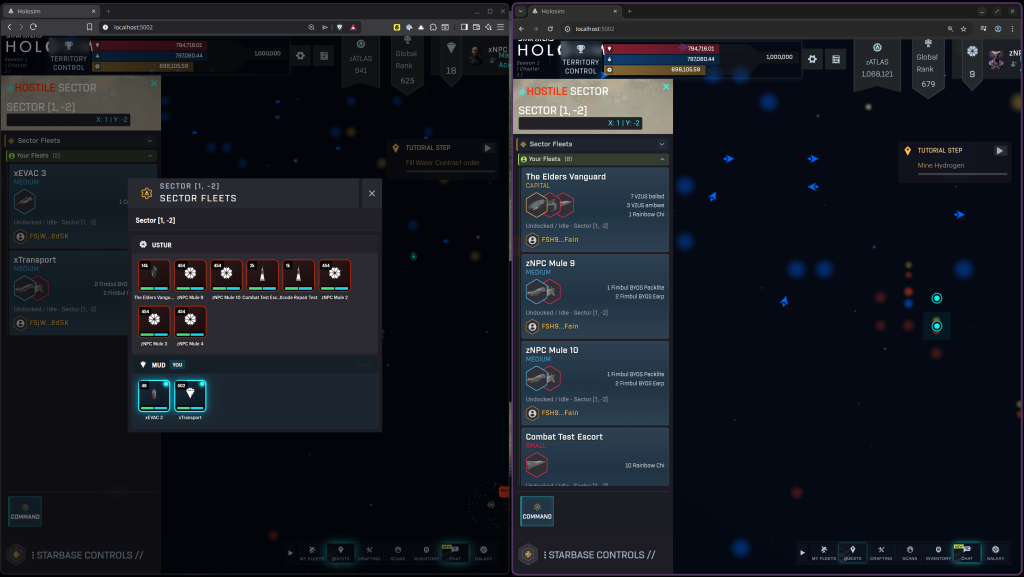Open the settings gear near resource bars

(x=812, y=59)
